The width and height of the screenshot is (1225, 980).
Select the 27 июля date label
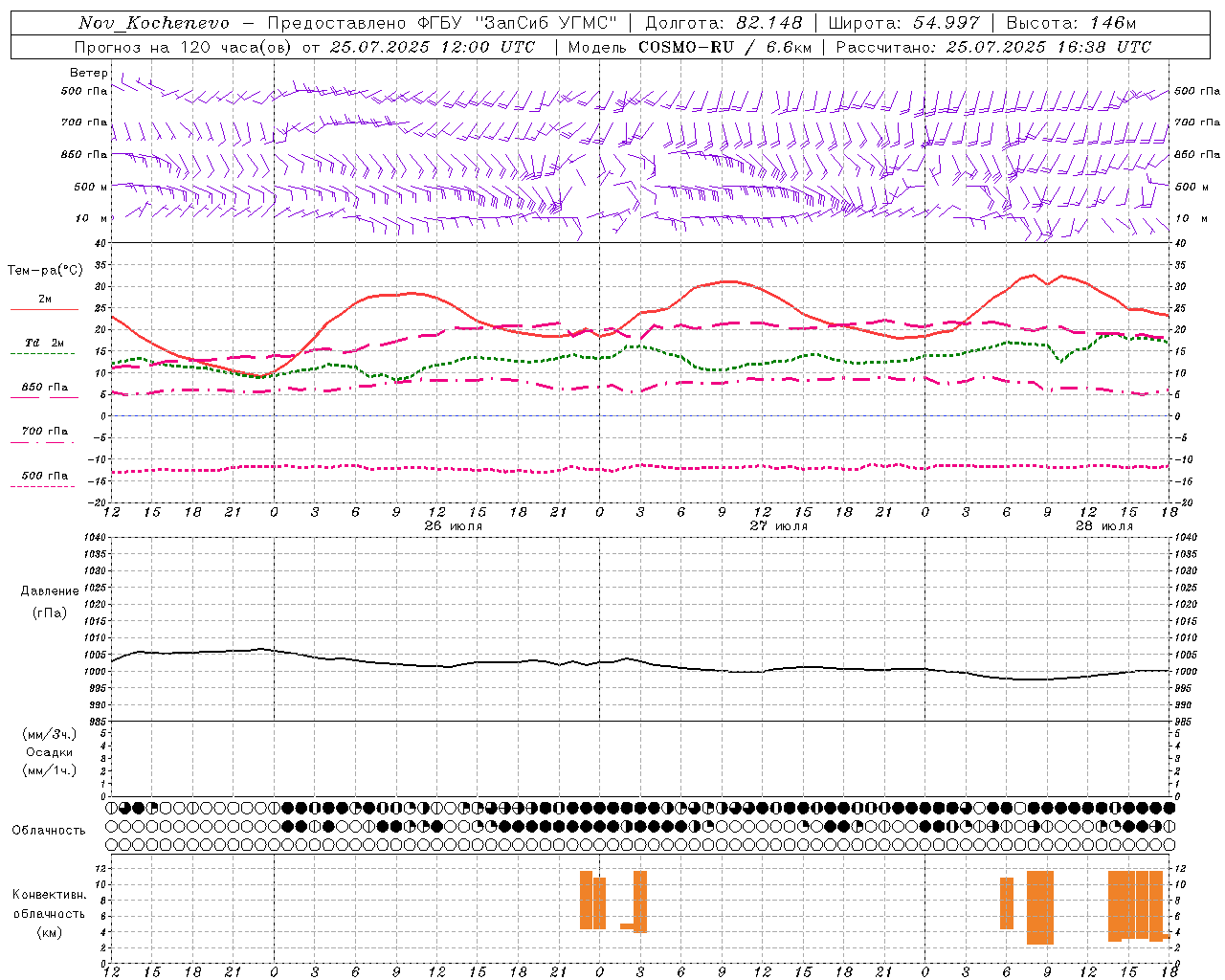(x=779, y=526)
